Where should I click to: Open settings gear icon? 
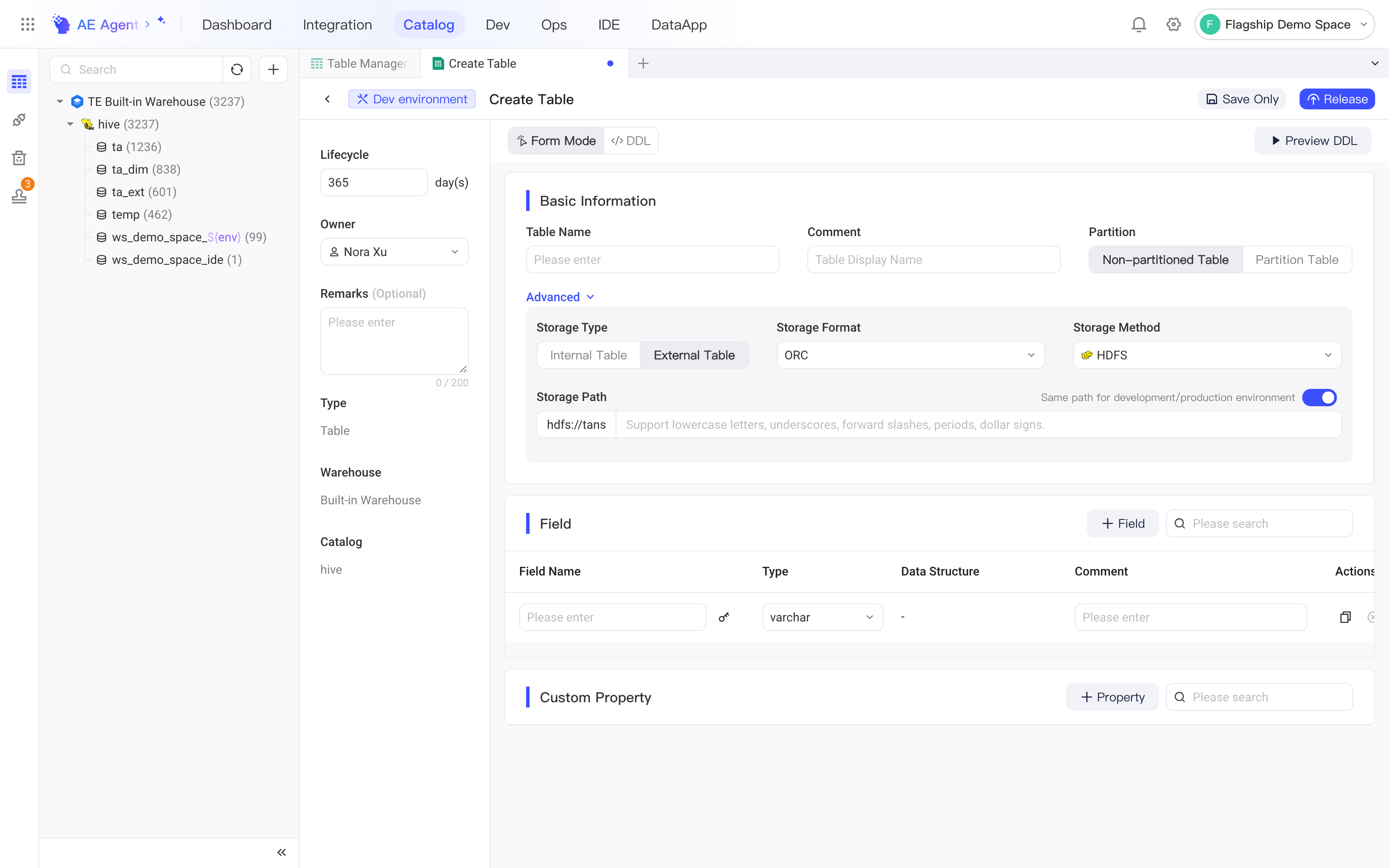(x=1173, y=24)
